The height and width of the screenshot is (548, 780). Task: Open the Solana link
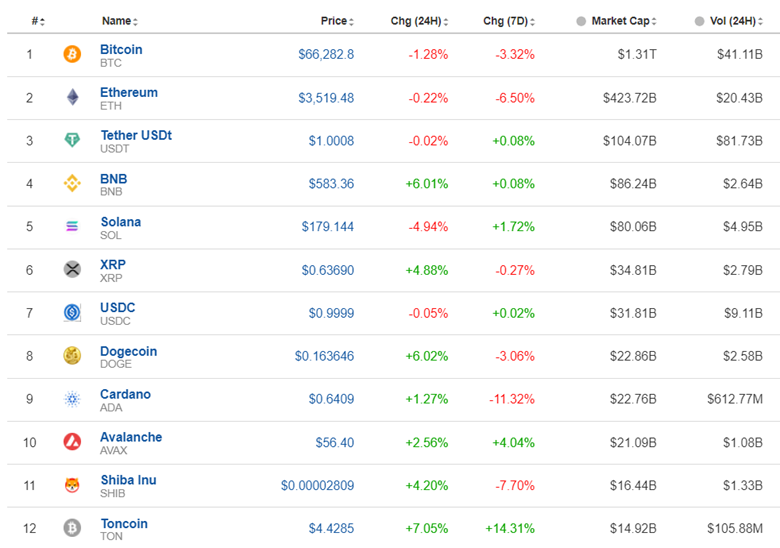[x=120, y=222]
